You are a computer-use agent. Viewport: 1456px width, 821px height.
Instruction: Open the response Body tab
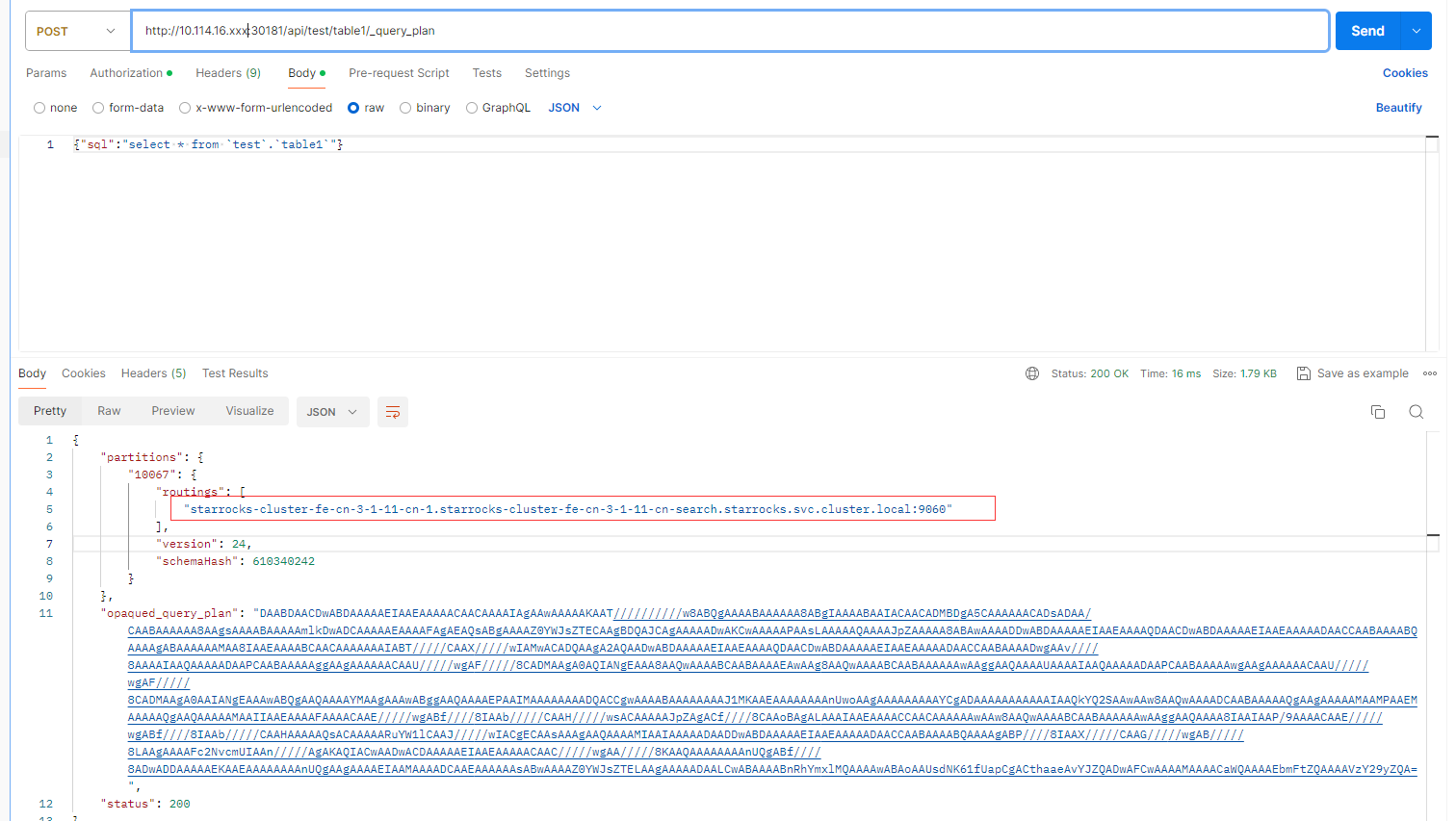coord(32,373)
